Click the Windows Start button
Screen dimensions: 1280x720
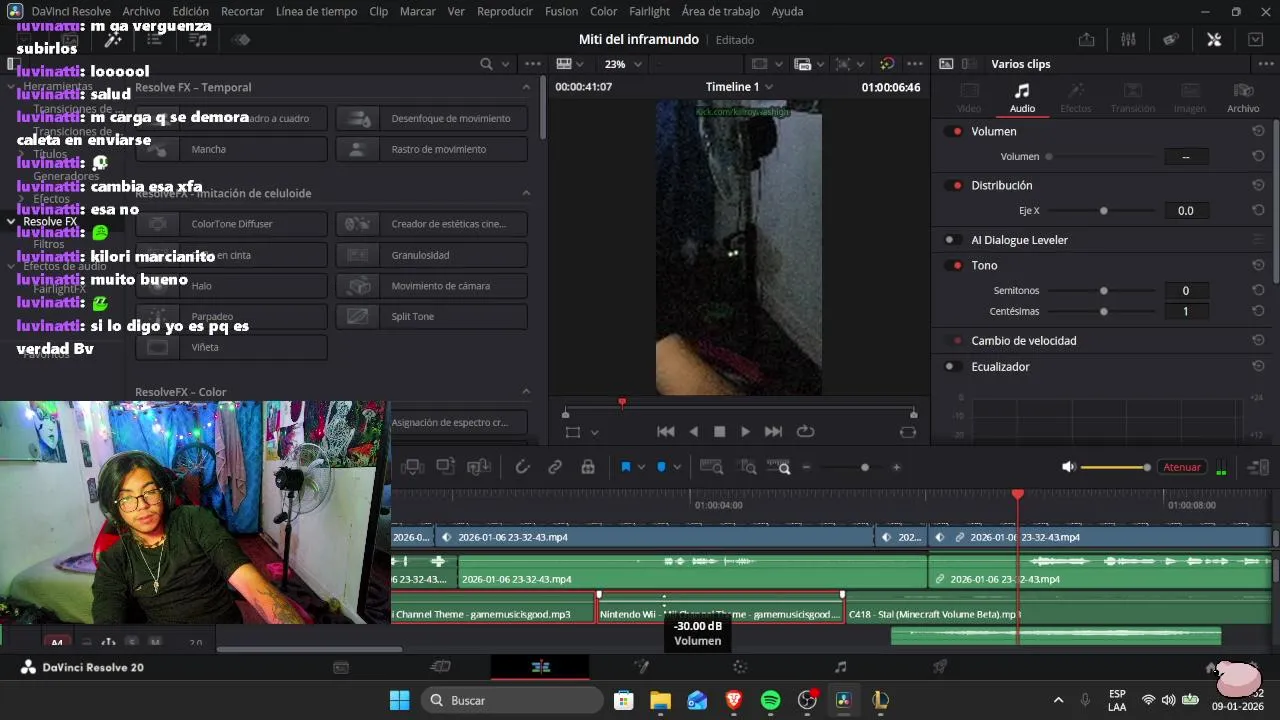tap(399, 700)
